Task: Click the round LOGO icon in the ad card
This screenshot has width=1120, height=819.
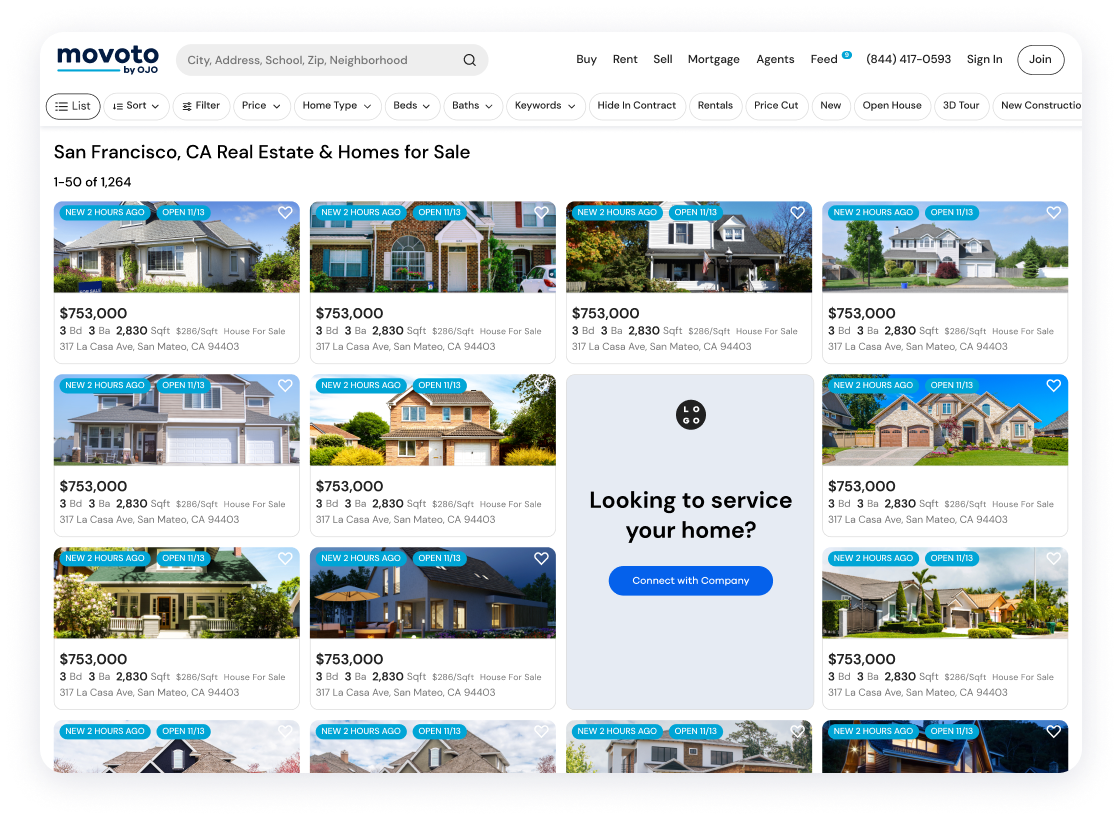Action: [x=691, y=415]
